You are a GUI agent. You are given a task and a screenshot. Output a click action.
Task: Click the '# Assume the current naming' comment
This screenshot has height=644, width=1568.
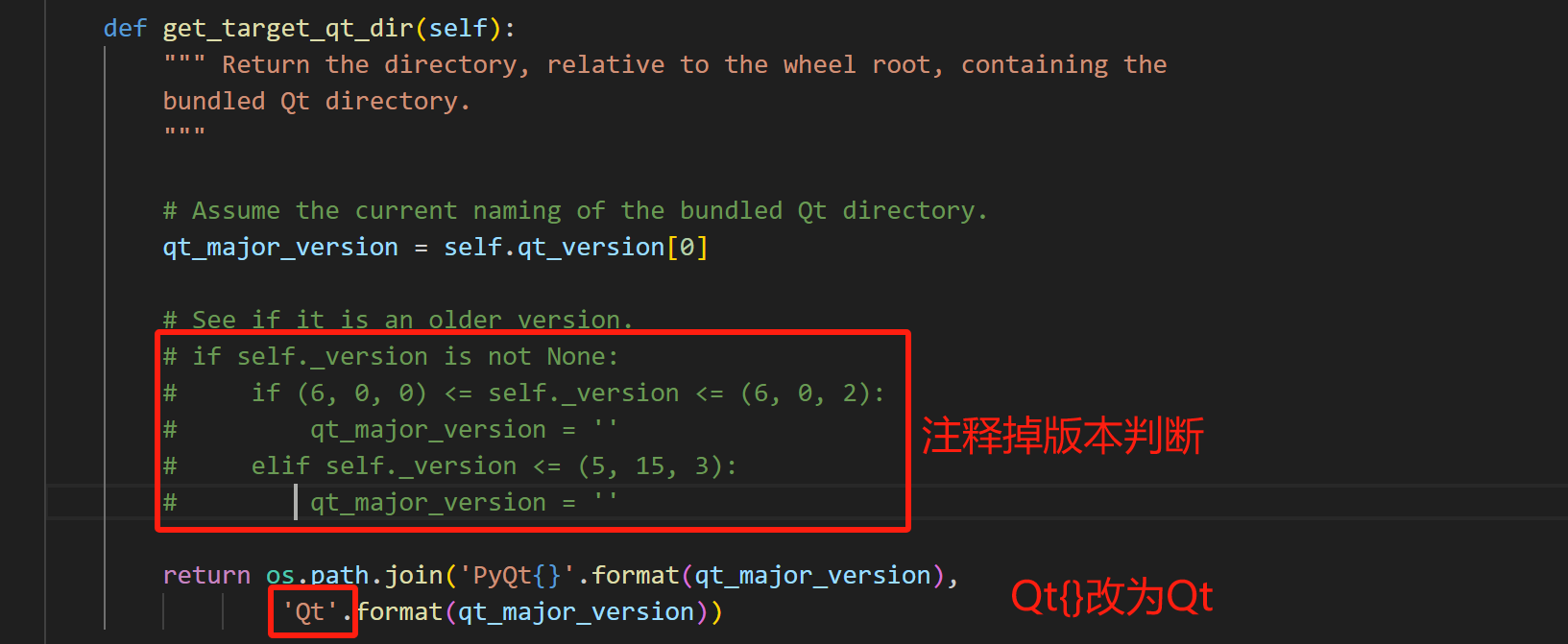point(574,211)
